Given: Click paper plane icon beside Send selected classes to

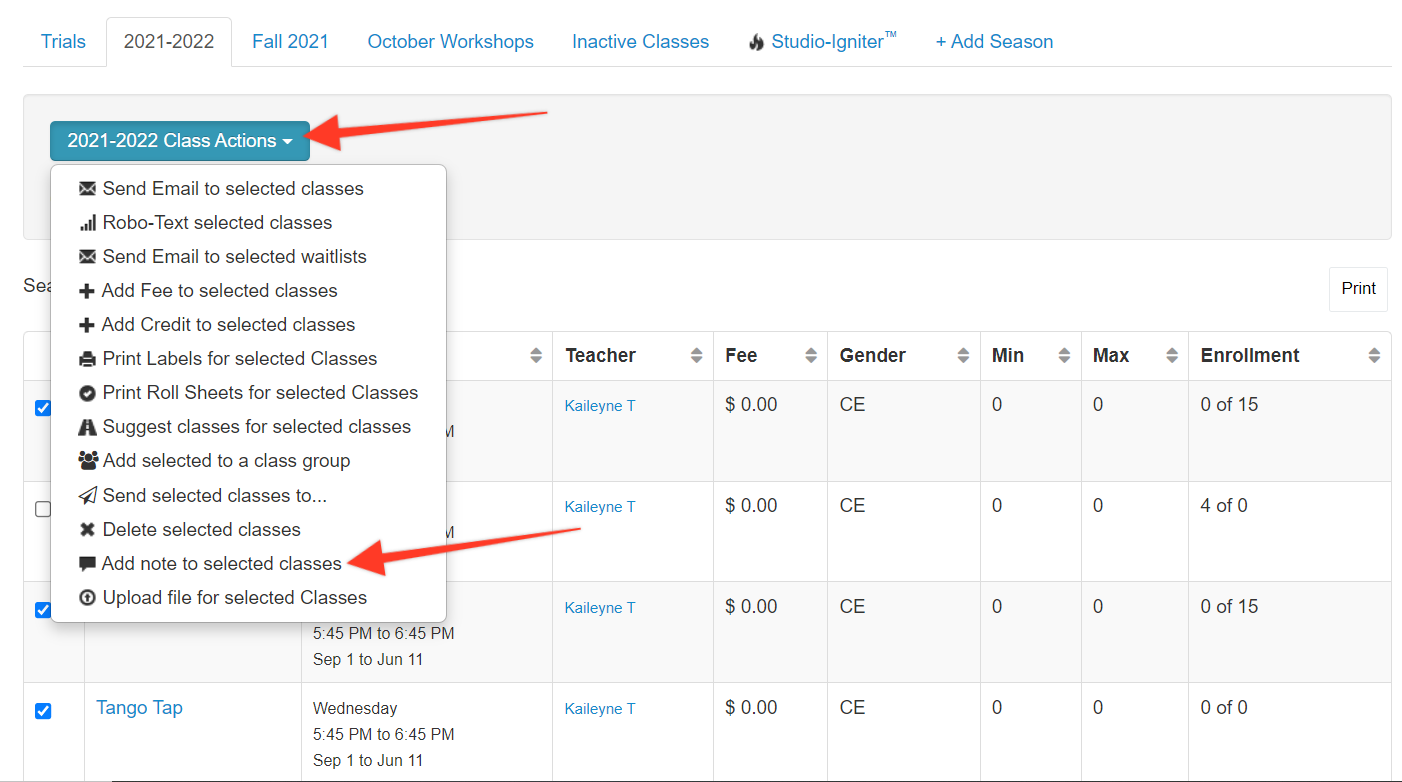Looking at the screenshot, I should [87, 495].
